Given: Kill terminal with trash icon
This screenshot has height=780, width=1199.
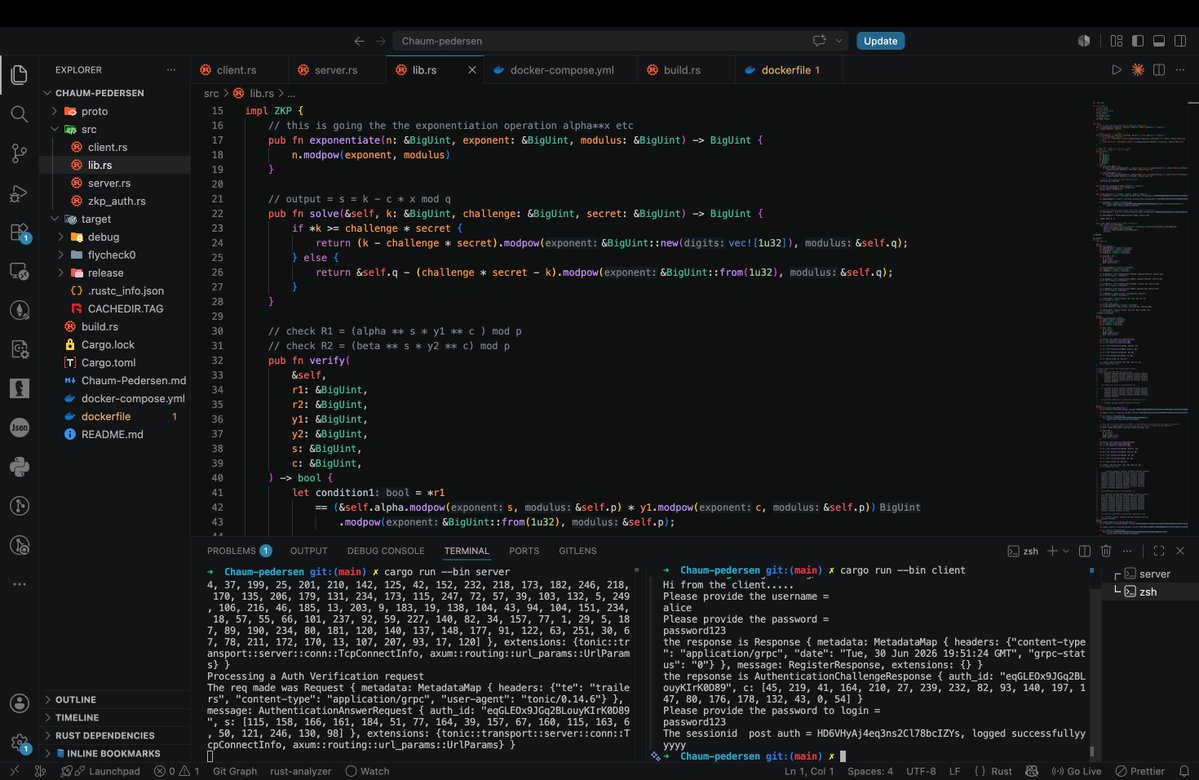Looking at the screenshot, I should (1106, 551).
